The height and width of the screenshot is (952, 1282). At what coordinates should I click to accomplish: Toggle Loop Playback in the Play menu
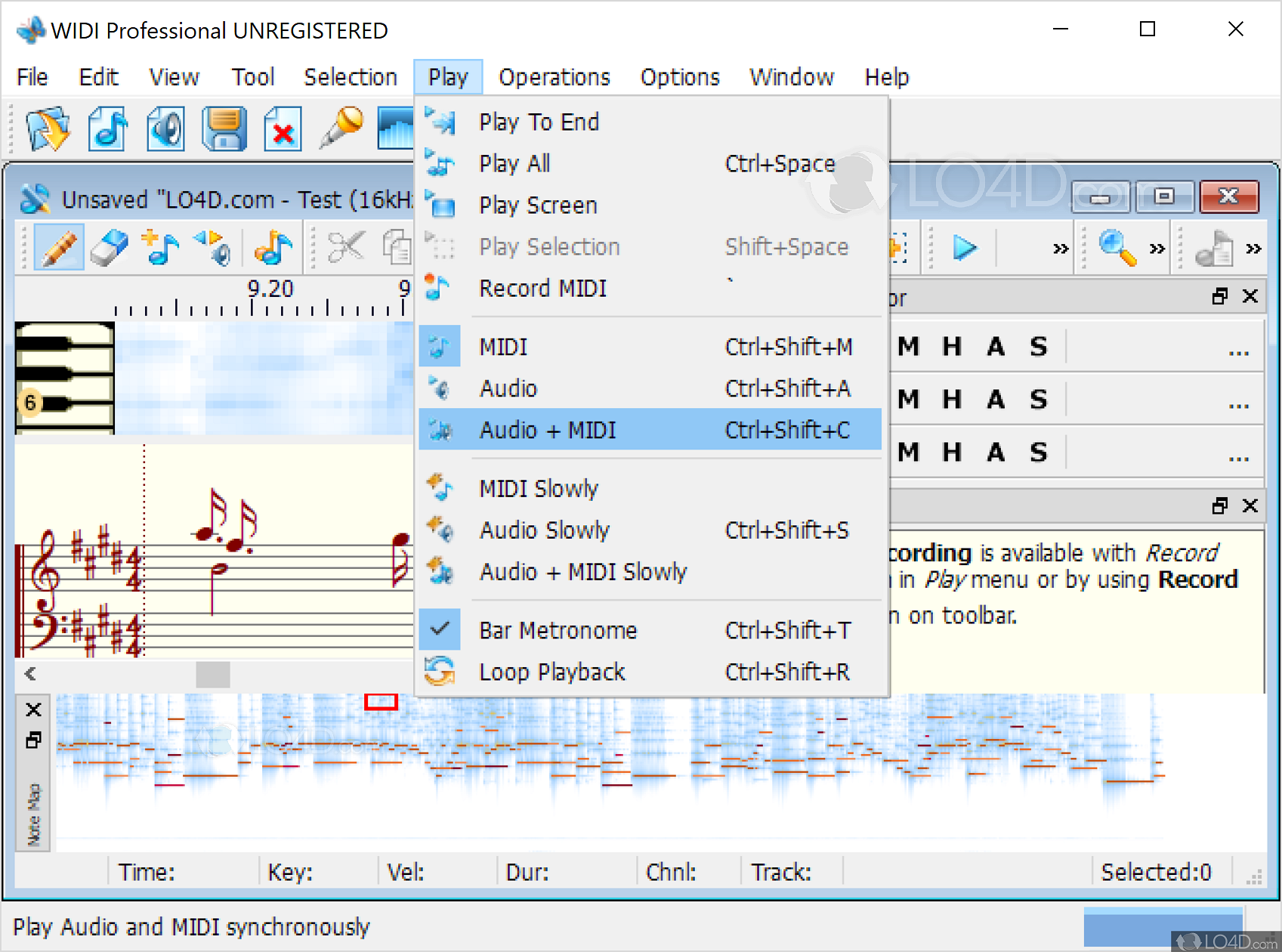click(551, 672)
